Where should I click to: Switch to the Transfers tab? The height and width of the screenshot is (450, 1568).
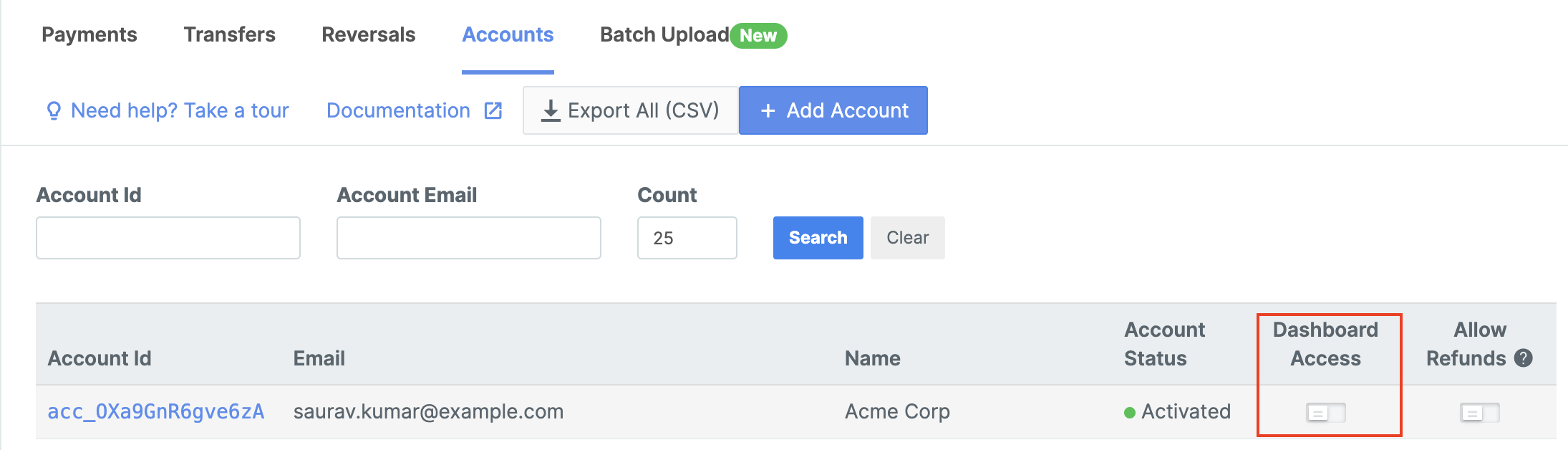229,34
